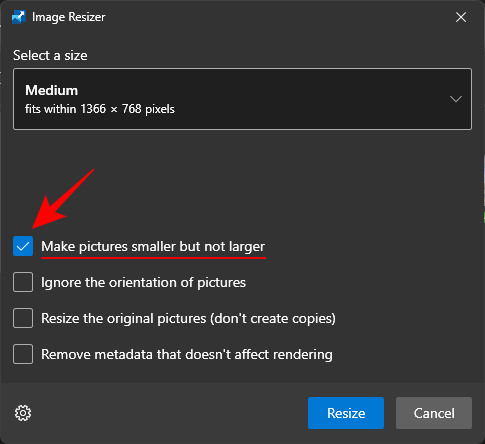Enable the "Ignore the orientation of pictures" checkbox
Viewport: 485px width, 444px height.
click(x=23, y=282)
